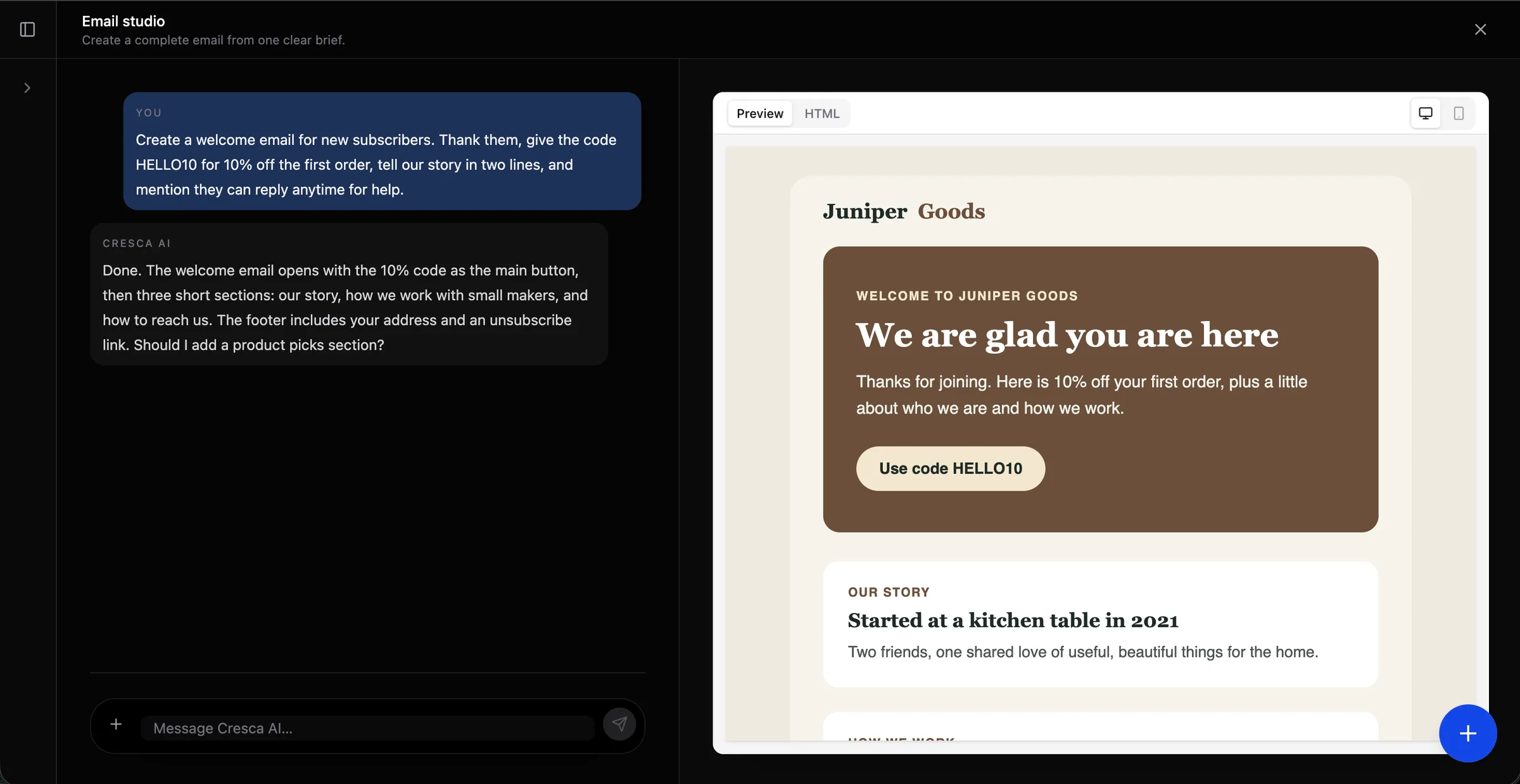Viewport: 1520px width, 784px height.
Task: Click the Use code HELLO10 button
Action: [950, 469]
